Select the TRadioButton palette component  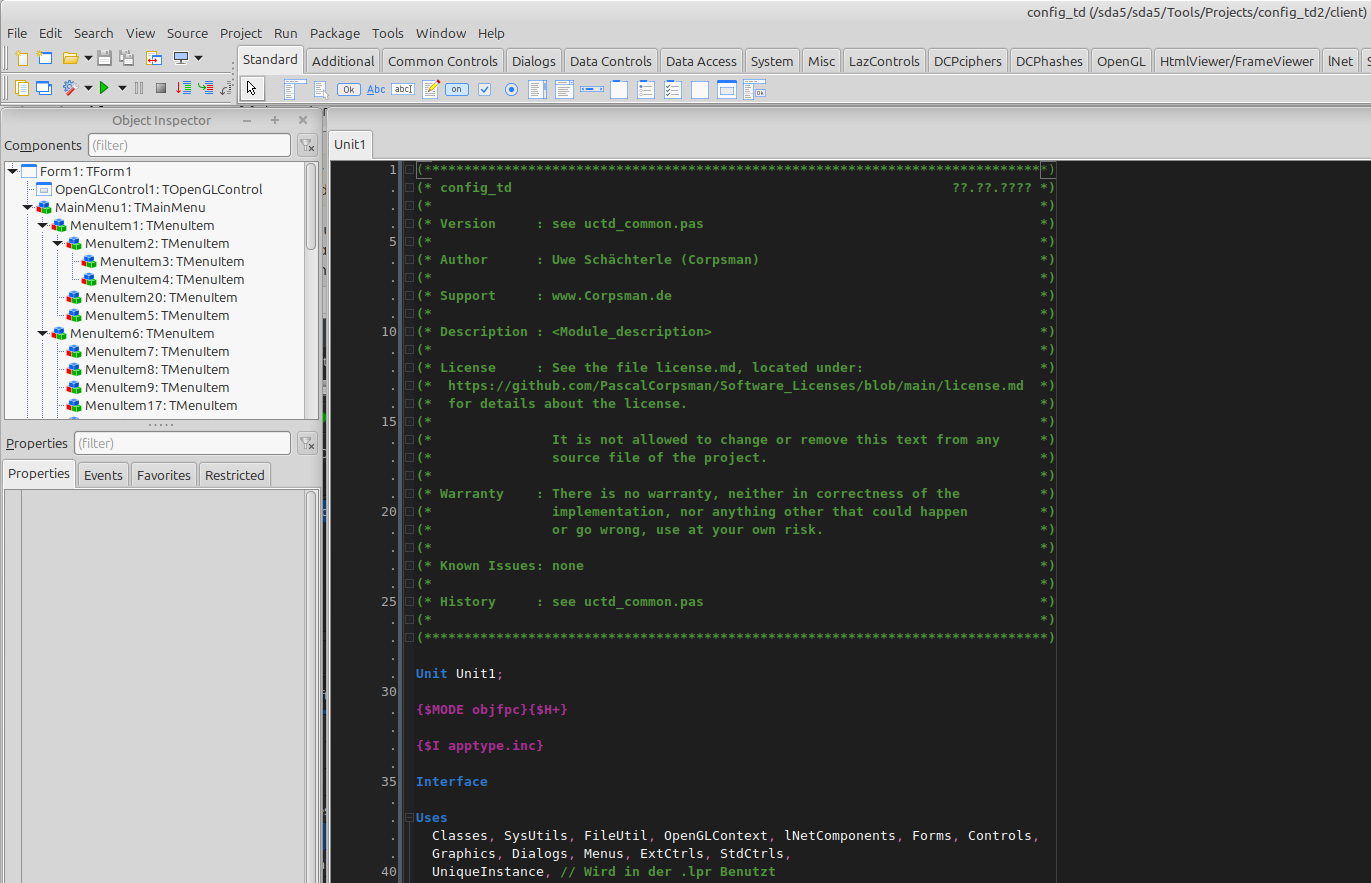(512, 90)
